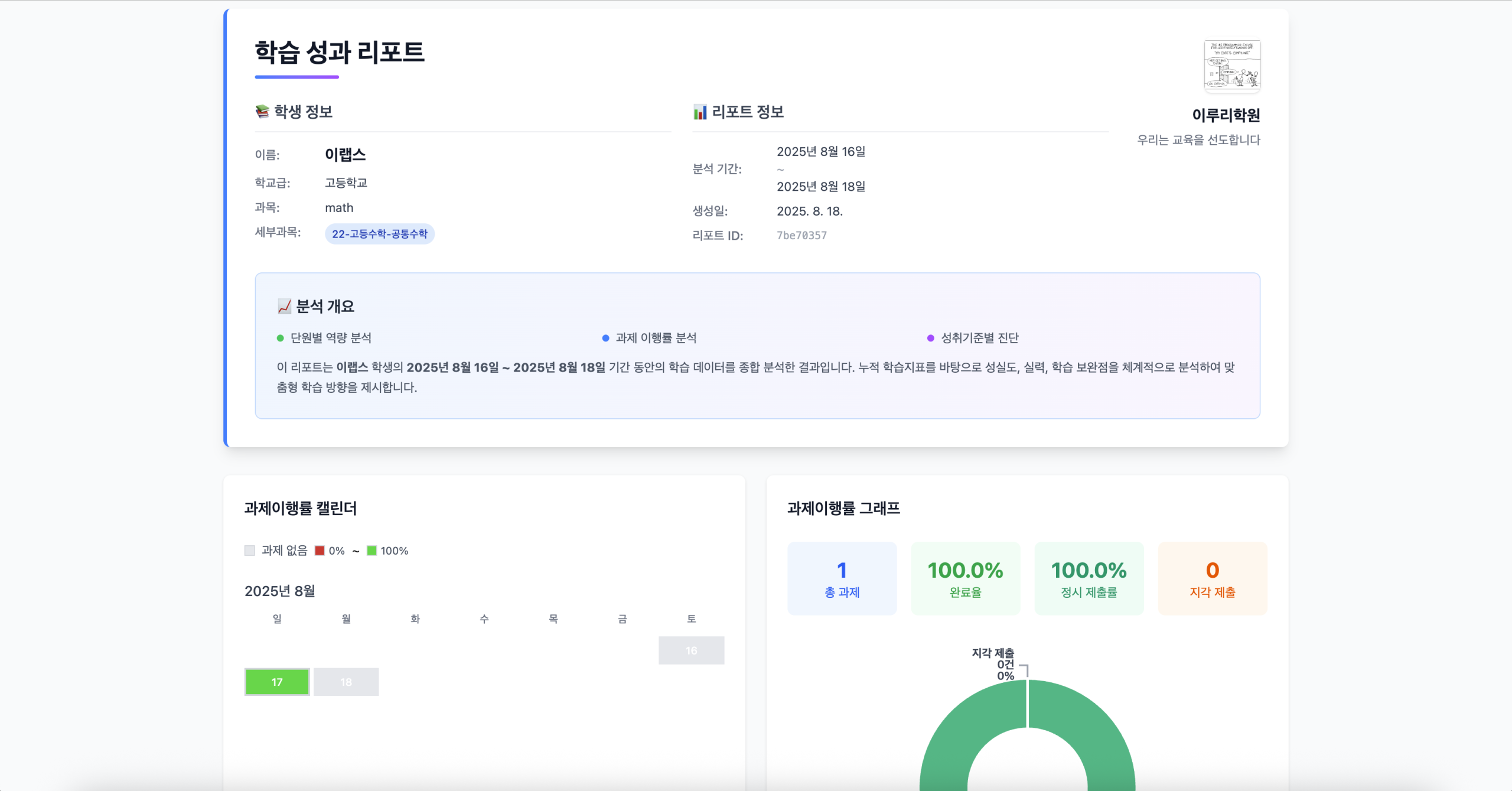Screen dimensions: 1512x791
Task: Click the red 0% legend swatch
Action: point(320,551)
